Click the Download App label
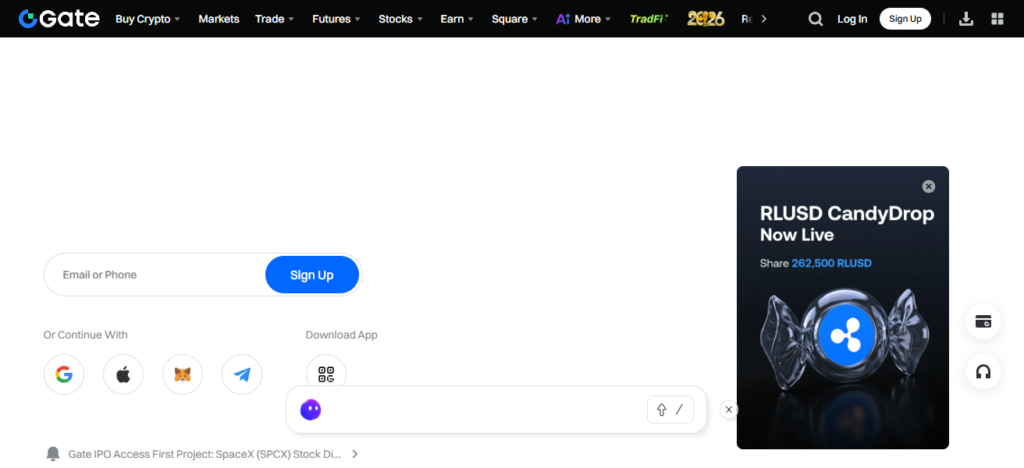 342,335
